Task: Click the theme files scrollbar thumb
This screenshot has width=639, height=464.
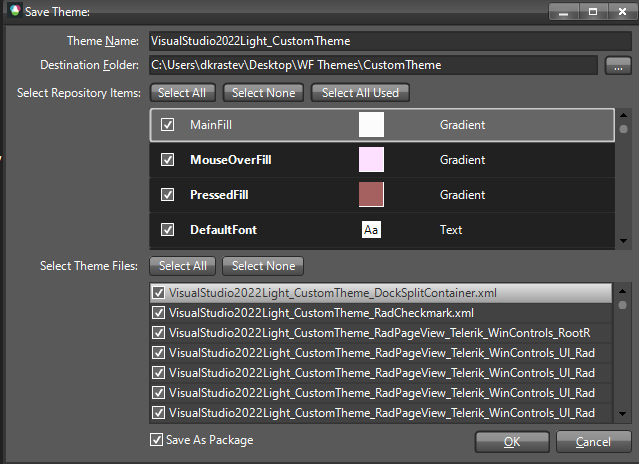Action: click(x=622, y=305)
